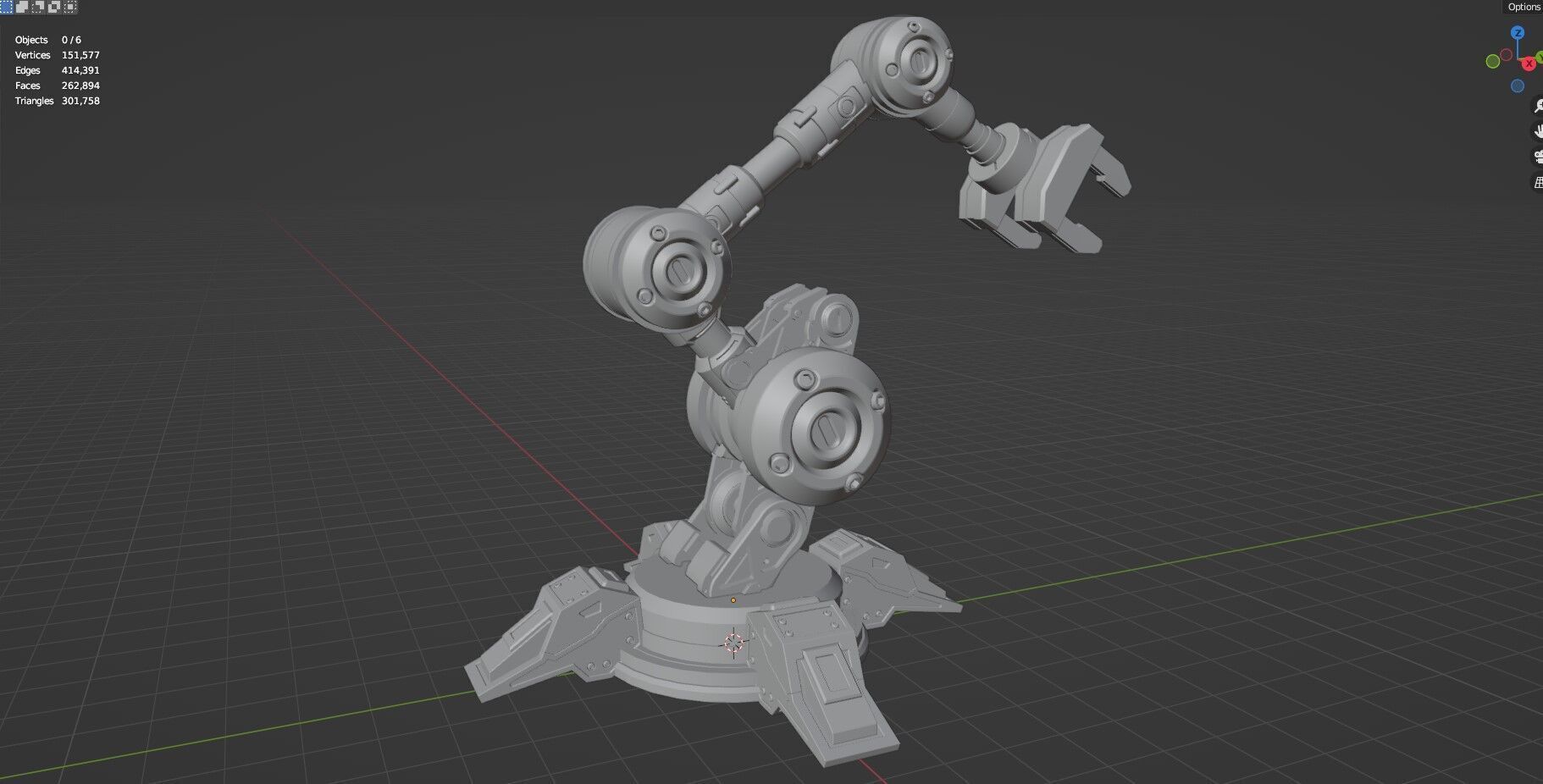This screenshot has width=1543, height=784.
Task: Click the 3D cursor at the base
Action: point(734,643)
